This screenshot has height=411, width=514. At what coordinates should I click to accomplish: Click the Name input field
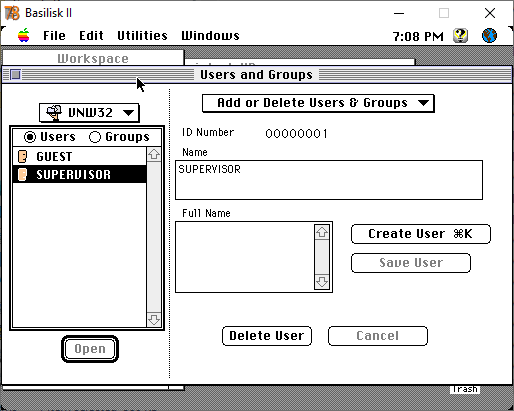pyautogui.click(x=329, y=180)
